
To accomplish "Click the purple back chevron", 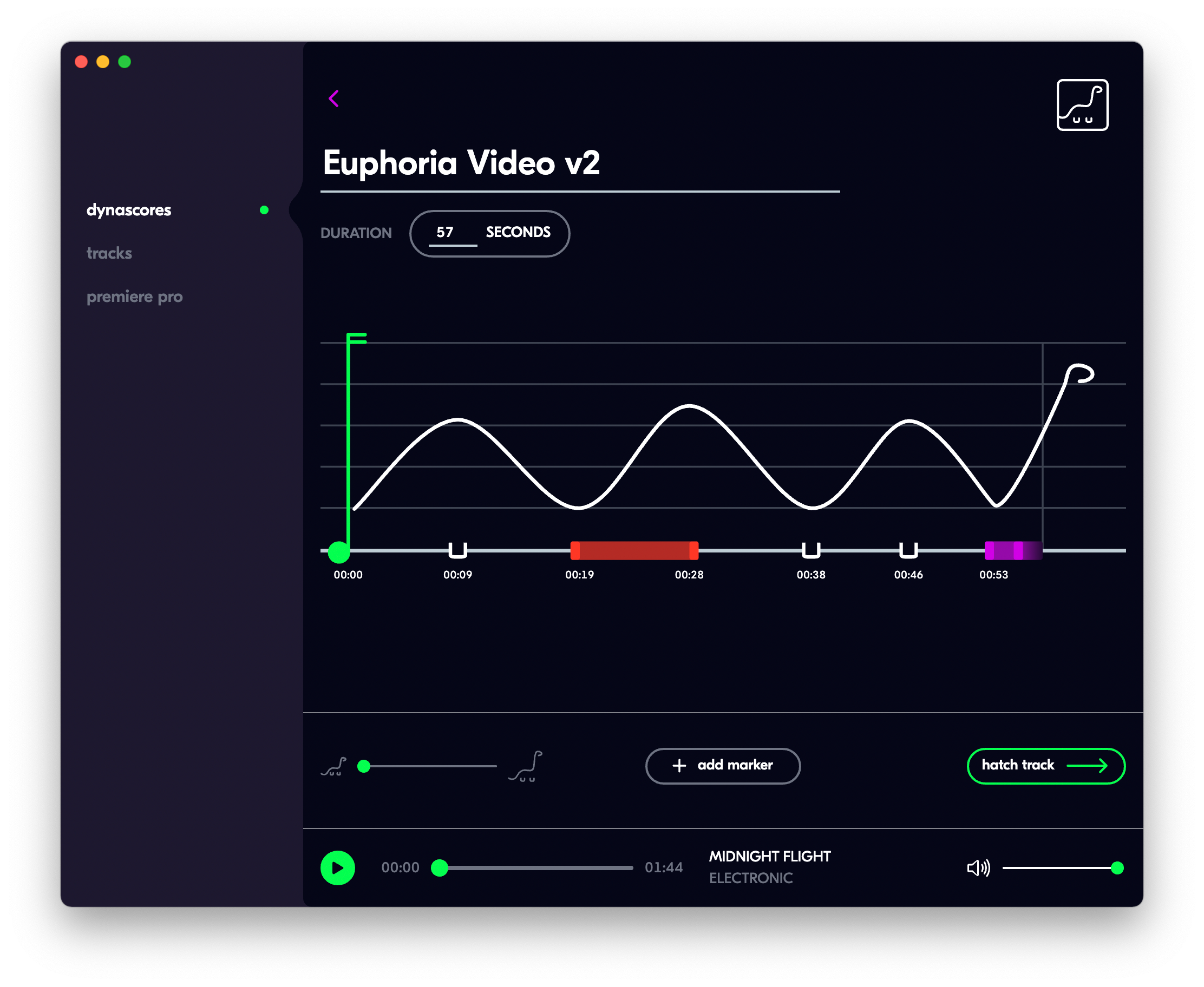I will 334,98.
